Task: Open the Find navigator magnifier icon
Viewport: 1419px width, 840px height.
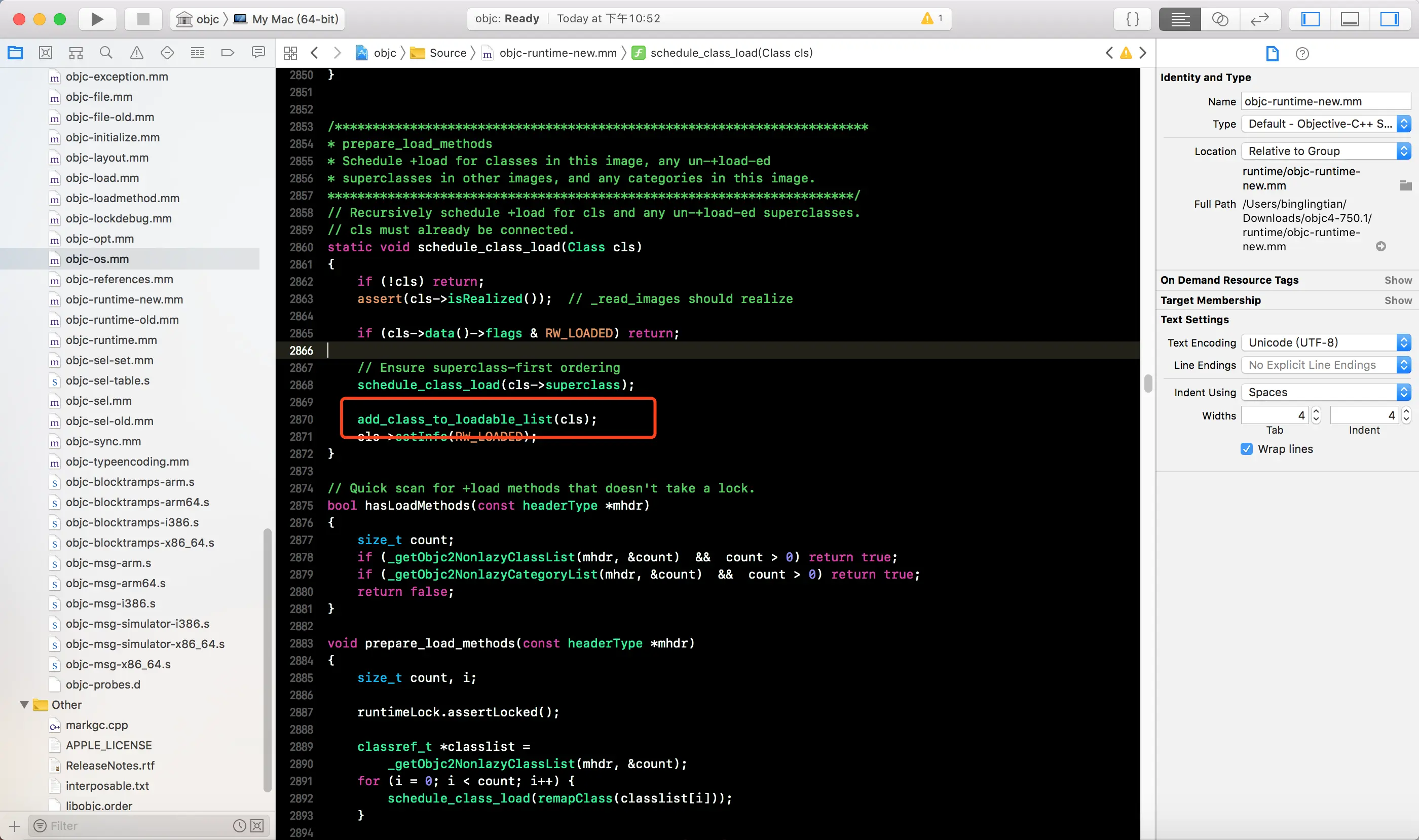Action: (x=106, y=53)
